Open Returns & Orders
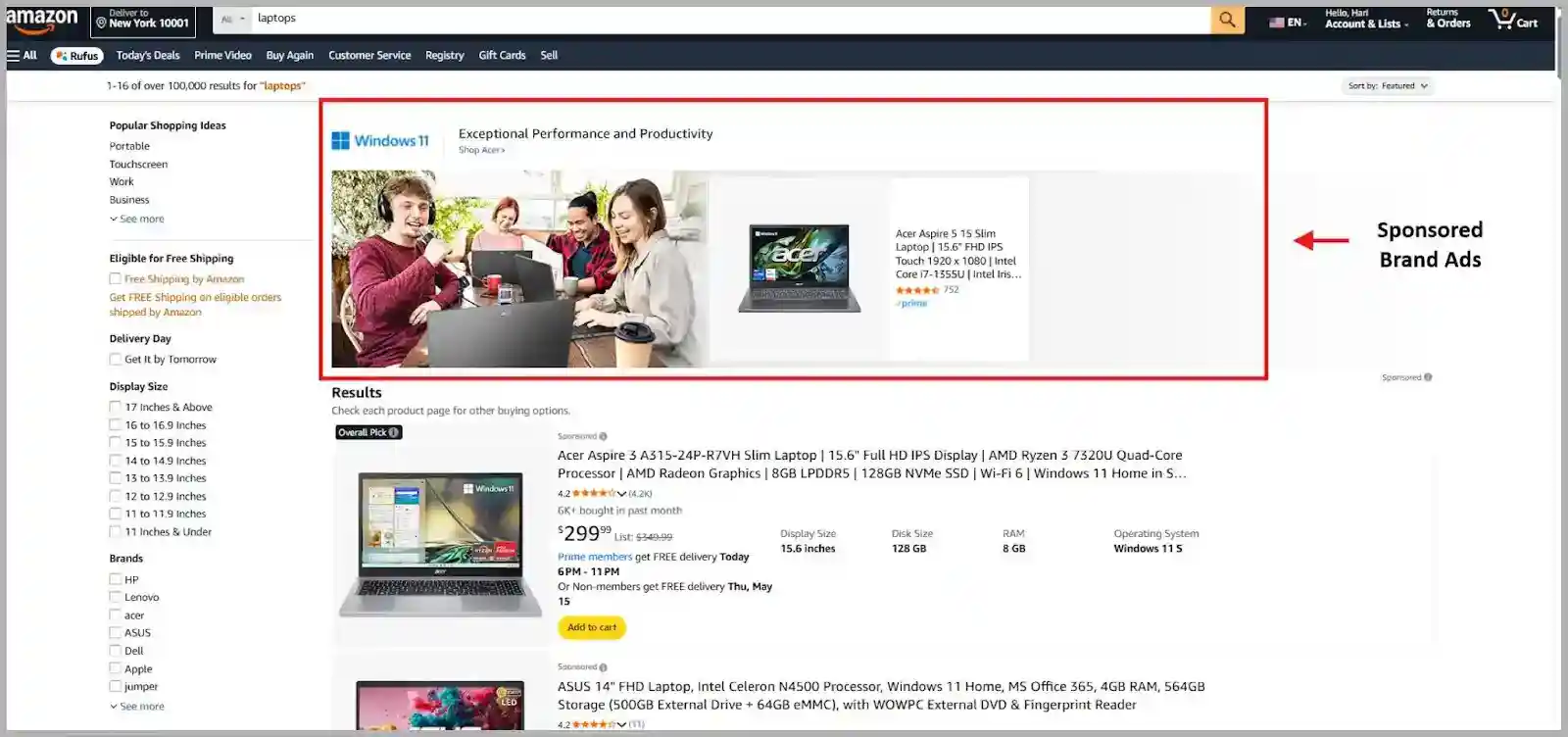 click(1448, 20)
